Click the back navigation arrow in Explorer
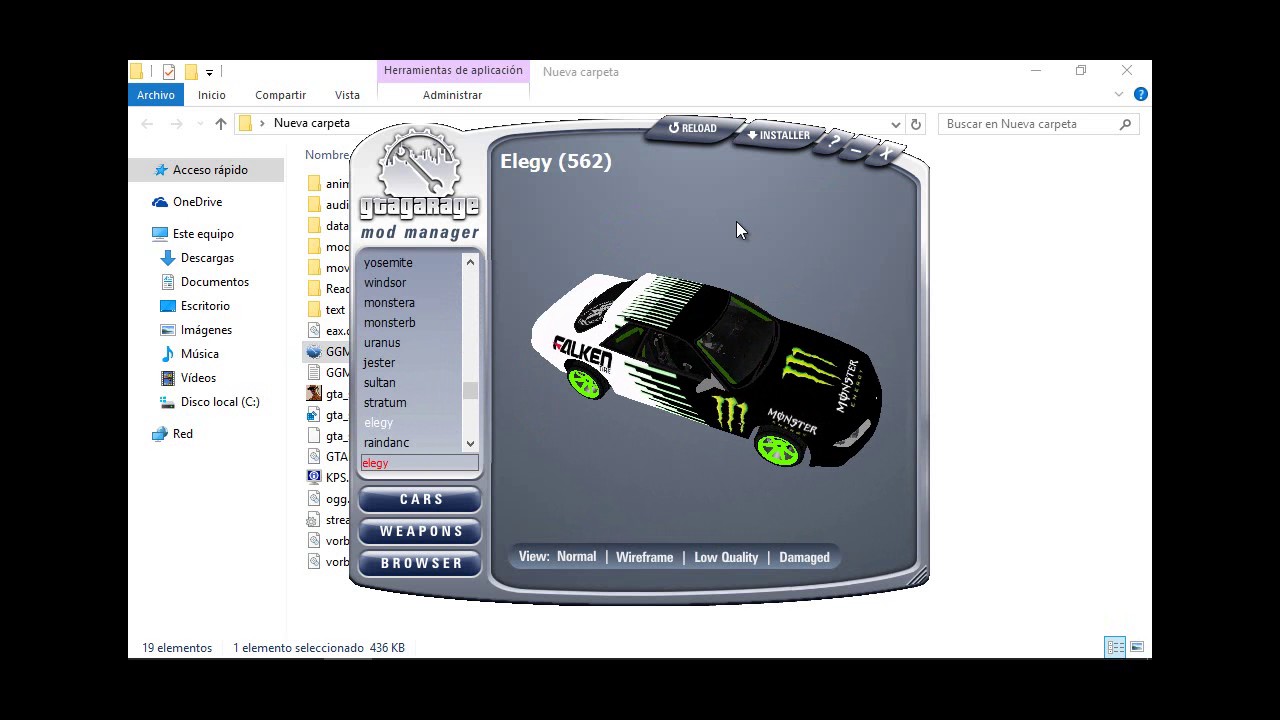The image size is (1280, 720). click(x=147, y=123)
